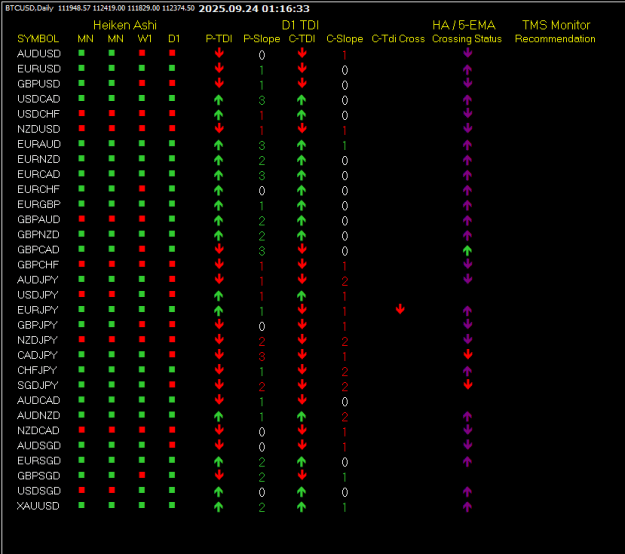This screenshot has width=625, height=554.
Task: Click the SGDJPY red crossing status arrow
Action: (x=468, y=385)
